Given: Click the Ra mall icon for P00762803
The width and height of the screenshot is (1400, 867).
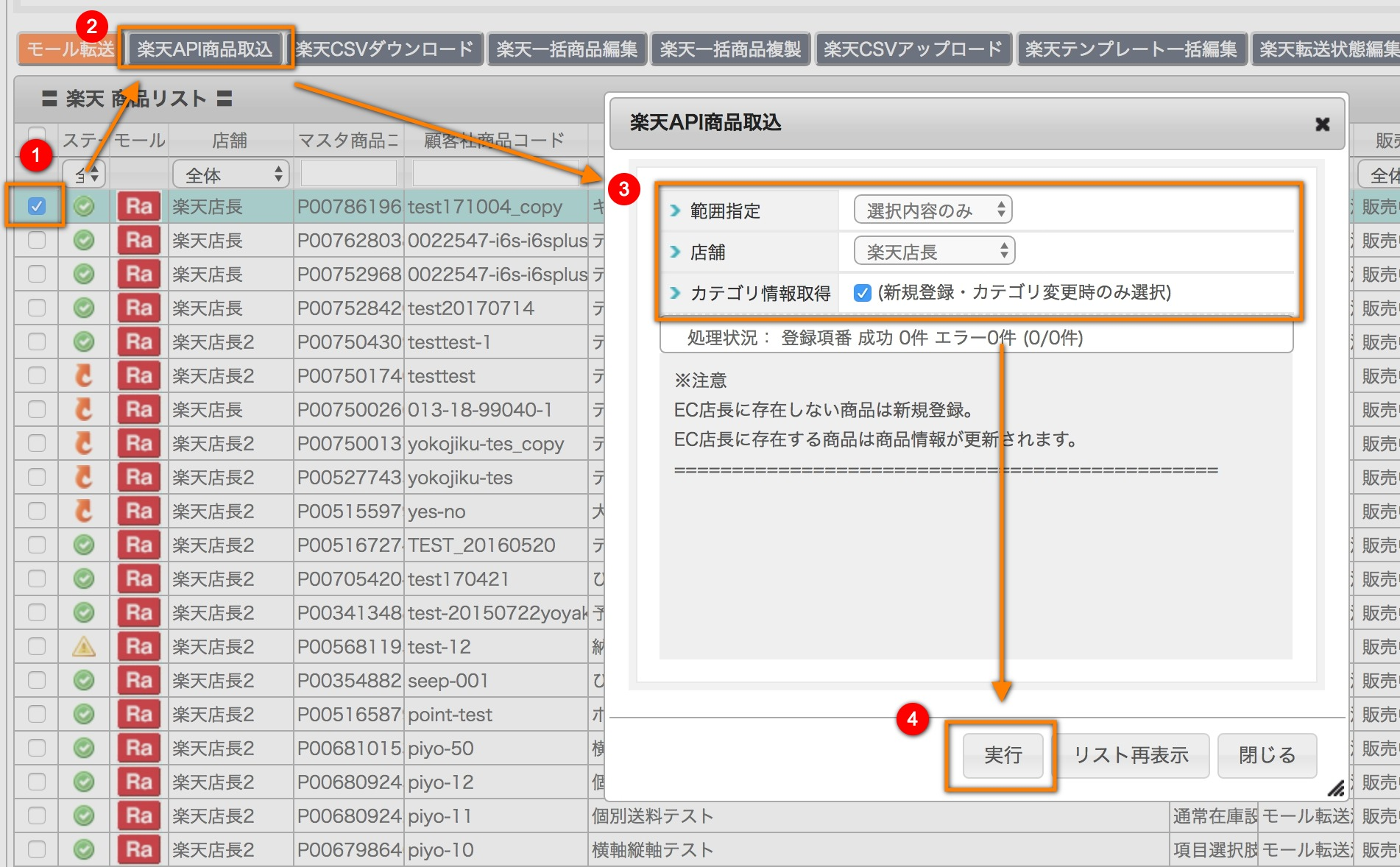Looking at the screenshot, I should pos(138,241).
